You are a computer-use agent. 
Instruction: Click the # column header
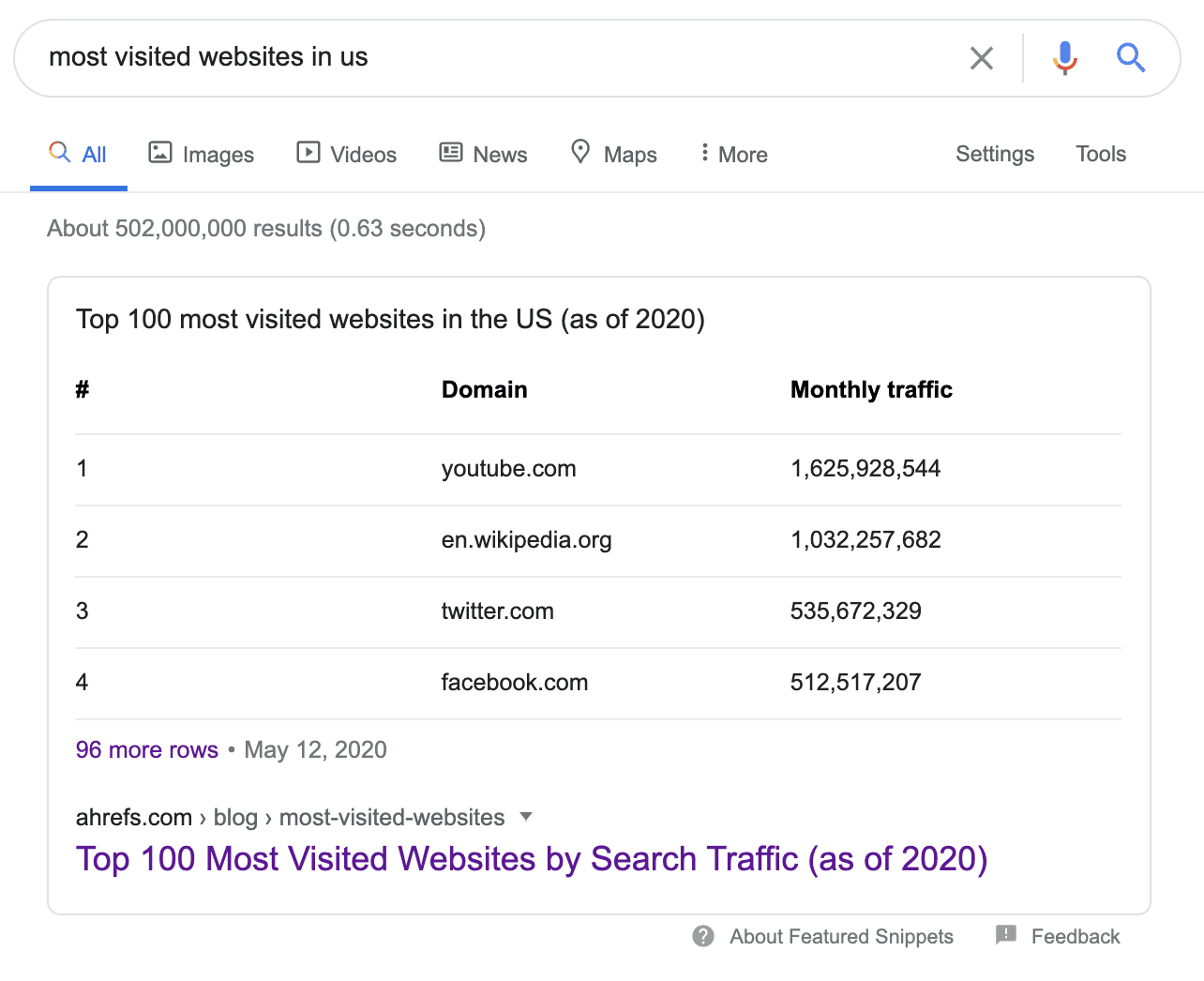pyautogui.click(x=83, y=389)
